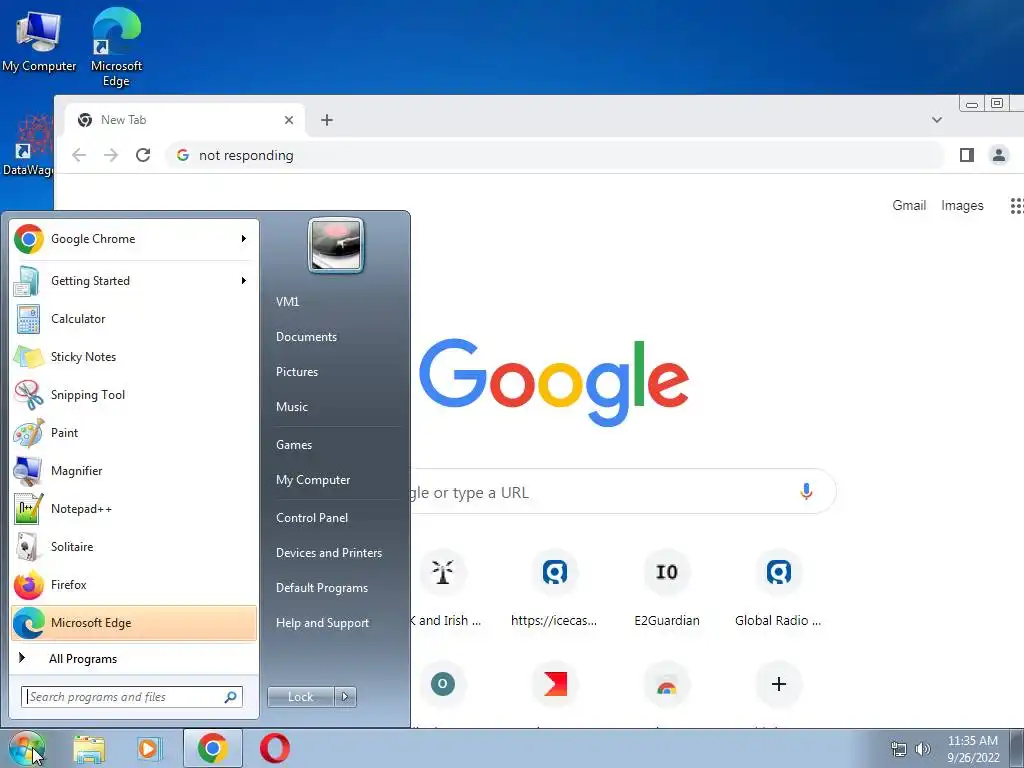Launch Firefox from Start menu
The width and height of the screenshot is (1024, 768).
(134, 584)
